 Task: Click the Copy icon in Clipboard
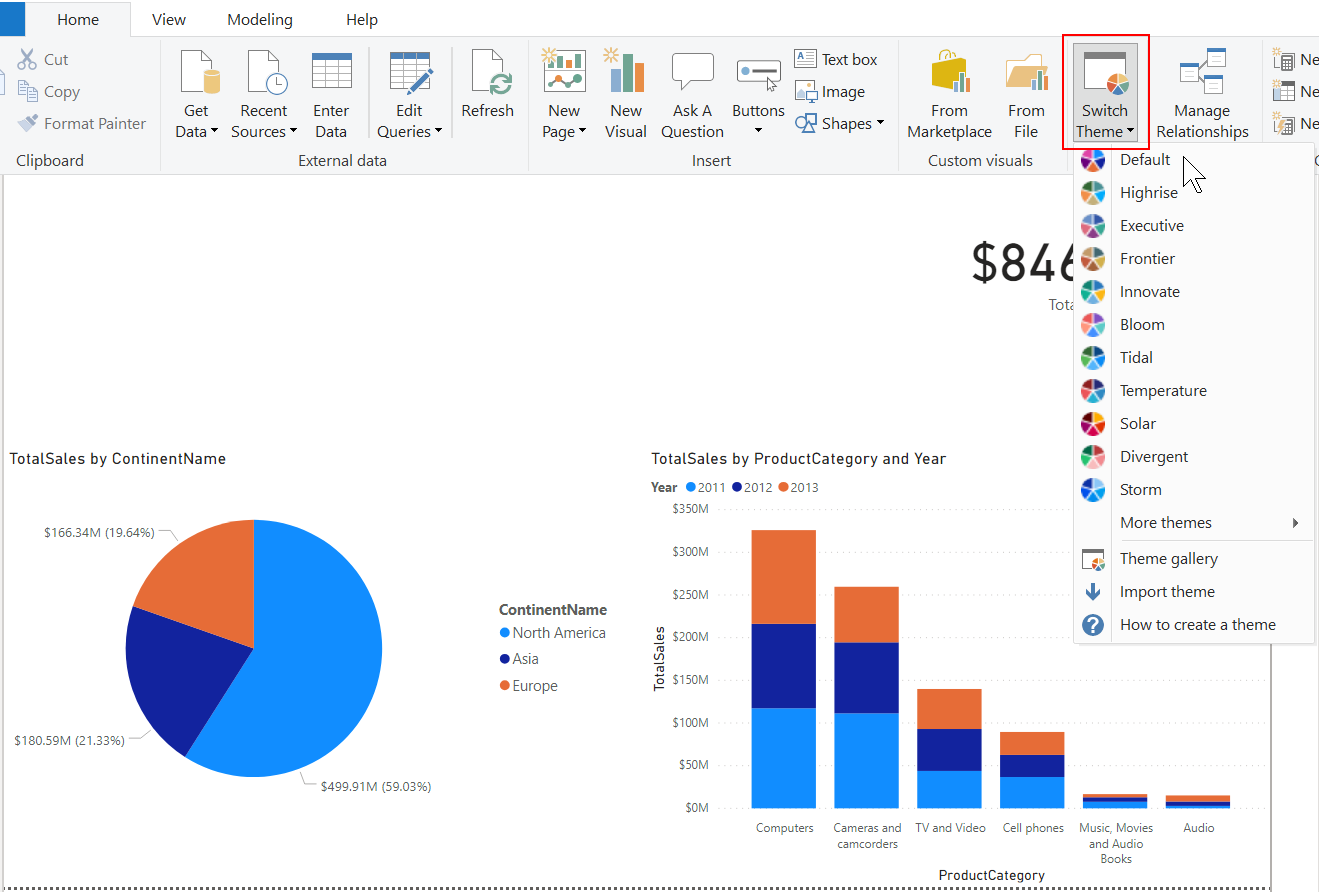click(x=27, y=92)
